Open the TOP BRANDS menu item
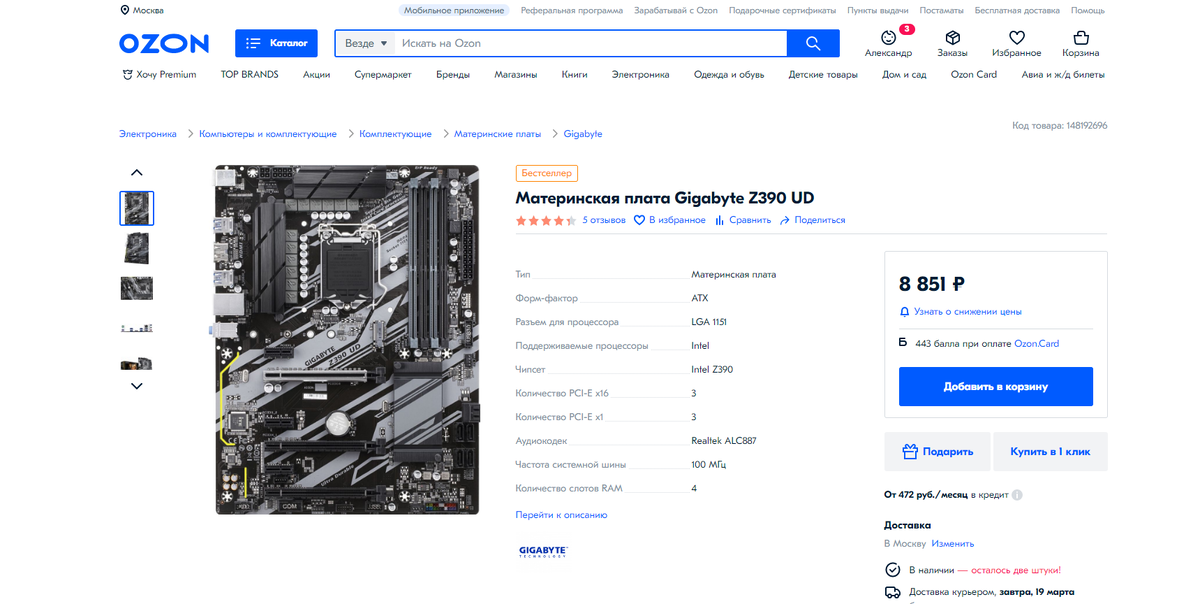 click(x=250, y=75)
